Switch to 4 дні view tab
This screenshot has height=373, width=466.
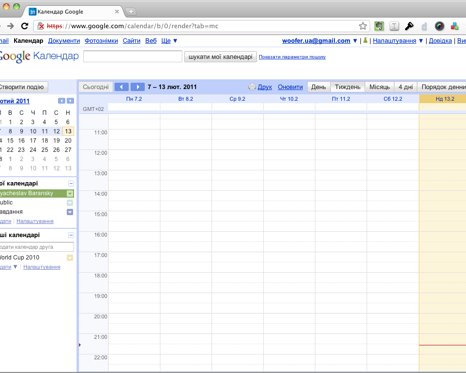[x=406, y=87]
